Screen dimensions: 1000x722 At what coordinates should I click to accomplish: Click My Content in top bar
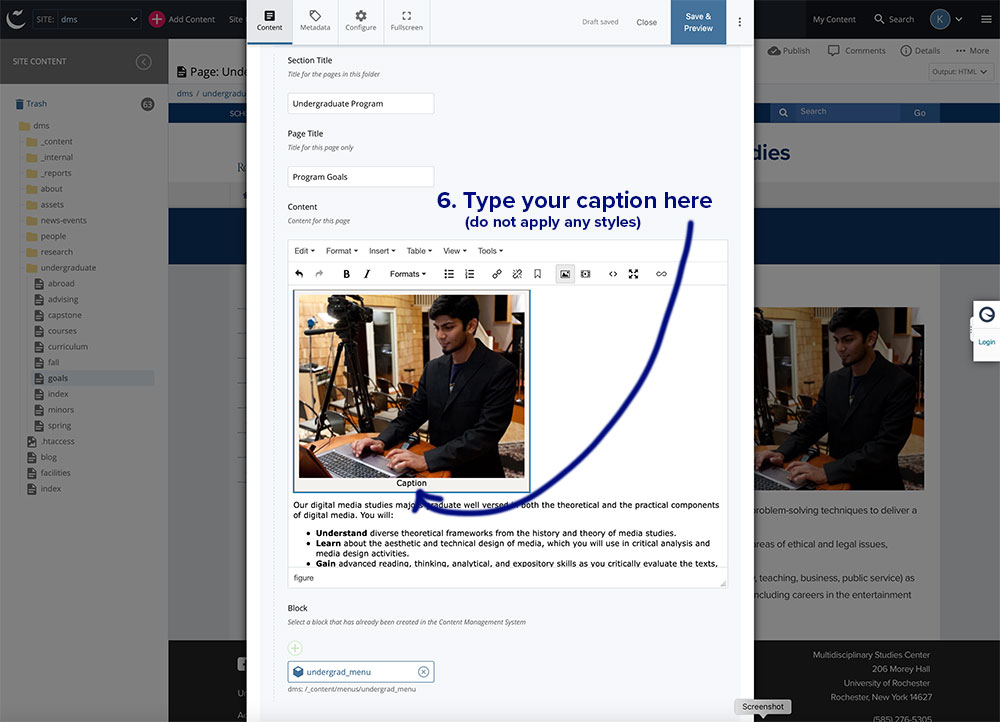(834, 19)
